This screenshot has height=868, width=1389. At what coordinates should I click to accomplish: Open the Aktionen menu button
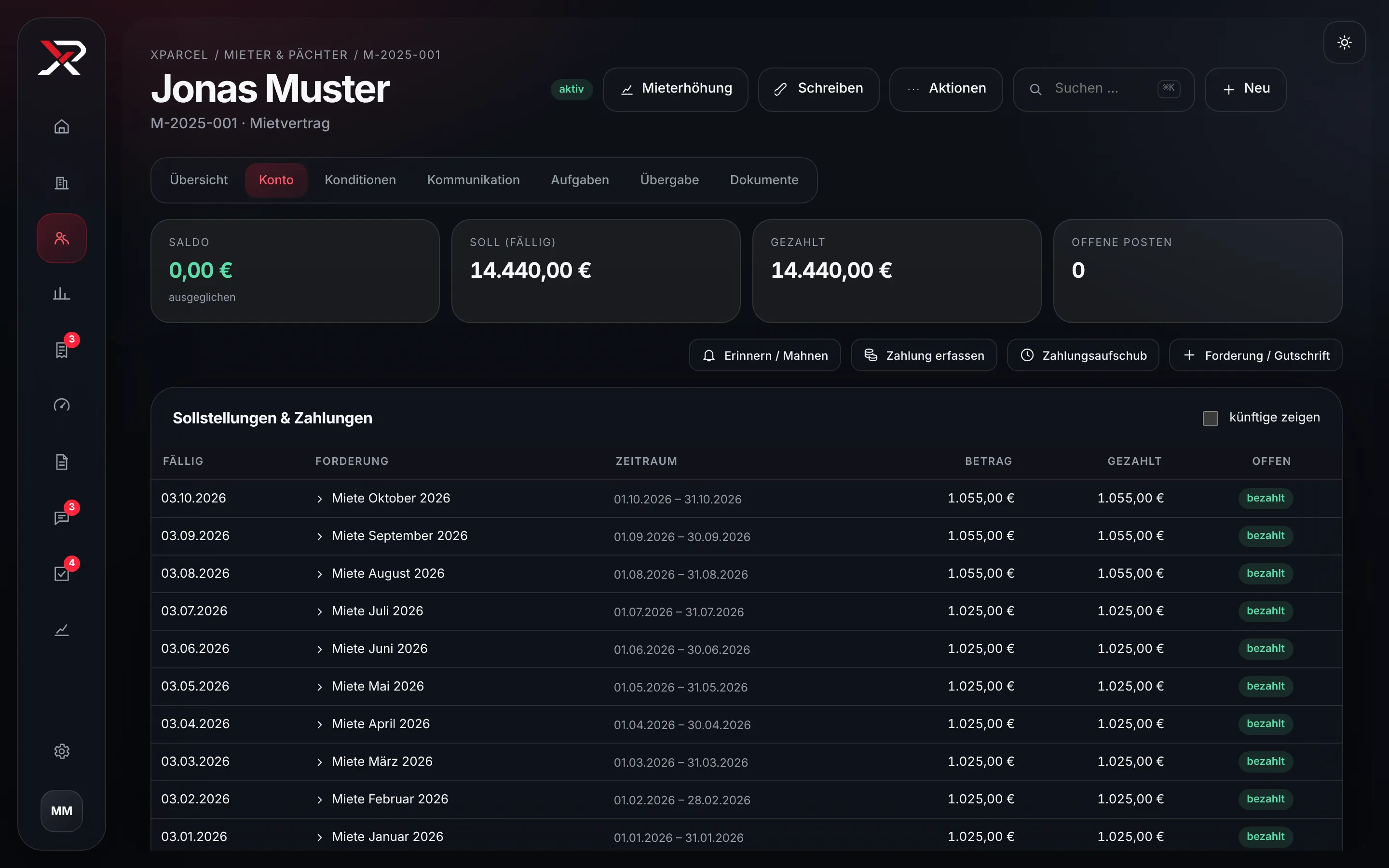click(x=946, y=89)
